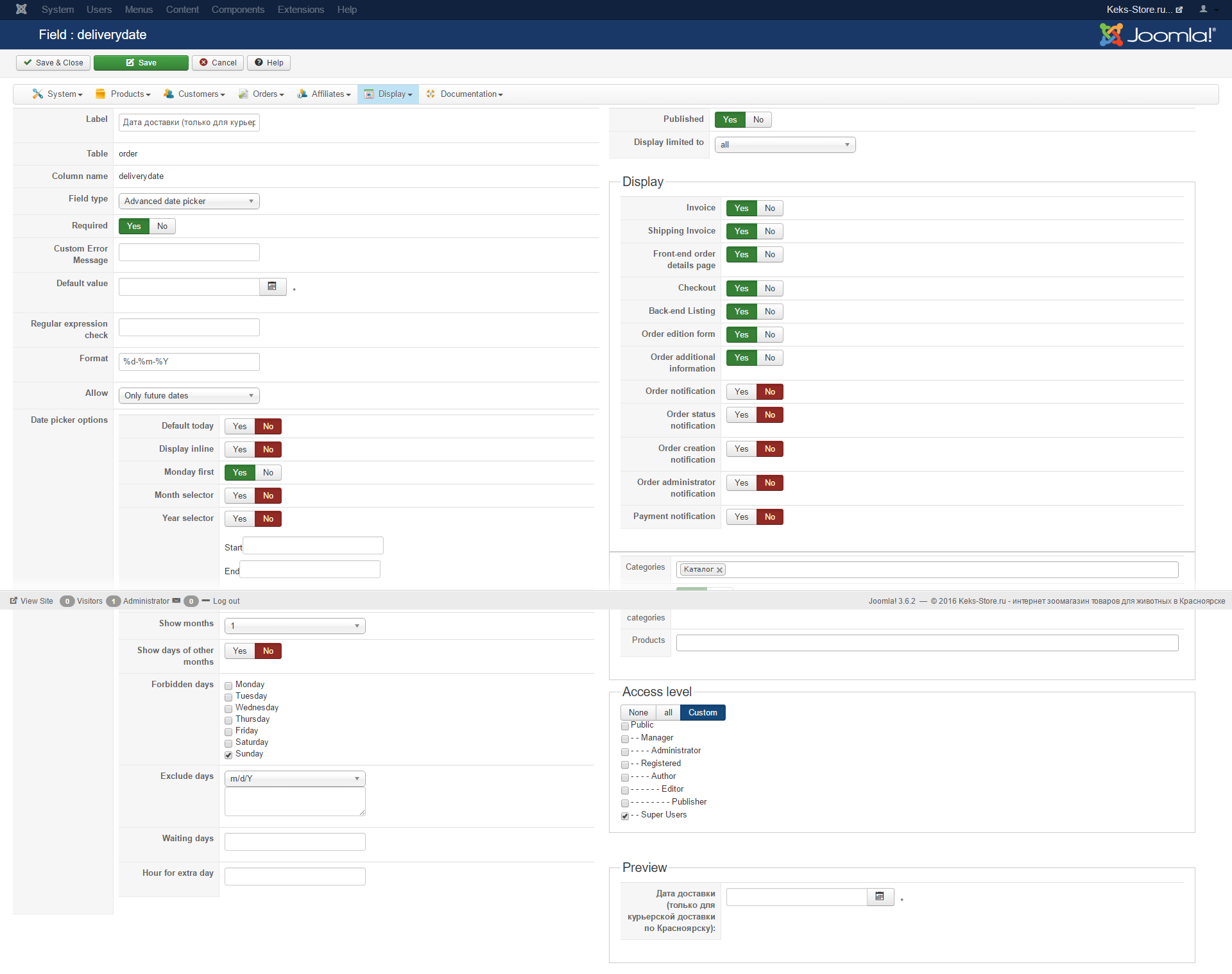The width and height of the screenshot is (1232, 974).
Task: Open the Display limited to dropdown
Action: coord(784,145)
